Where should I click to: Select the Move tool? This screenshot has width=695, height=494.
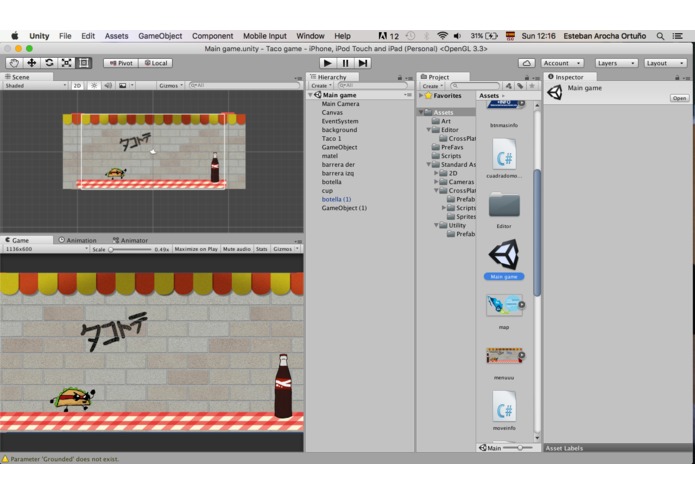click(x=31, y=63)
